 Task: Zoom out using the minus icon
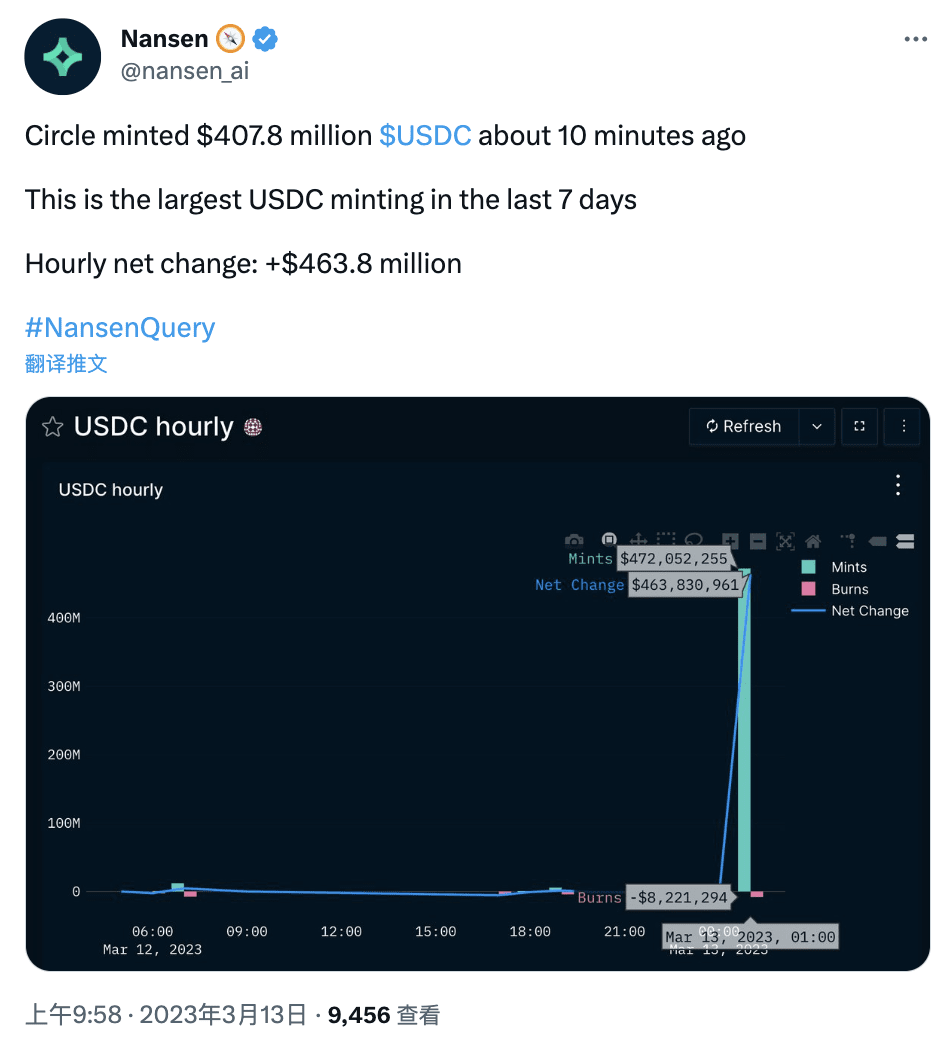(757, 540)
